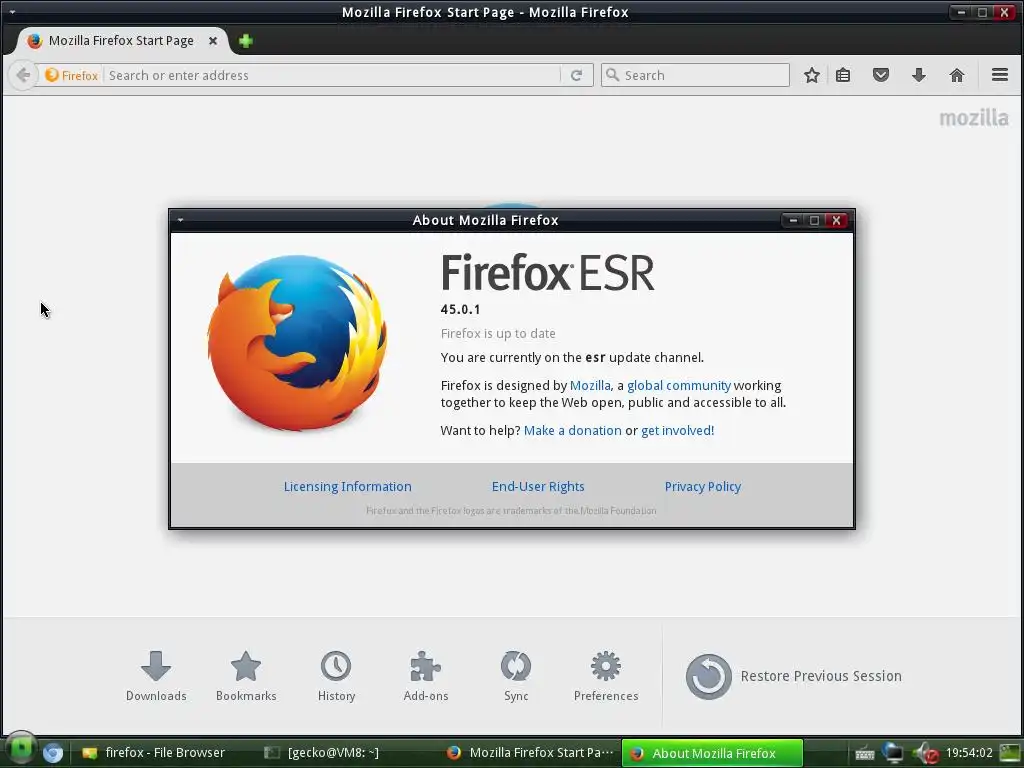Bookmark this page with the star icon

coord(812,75)
